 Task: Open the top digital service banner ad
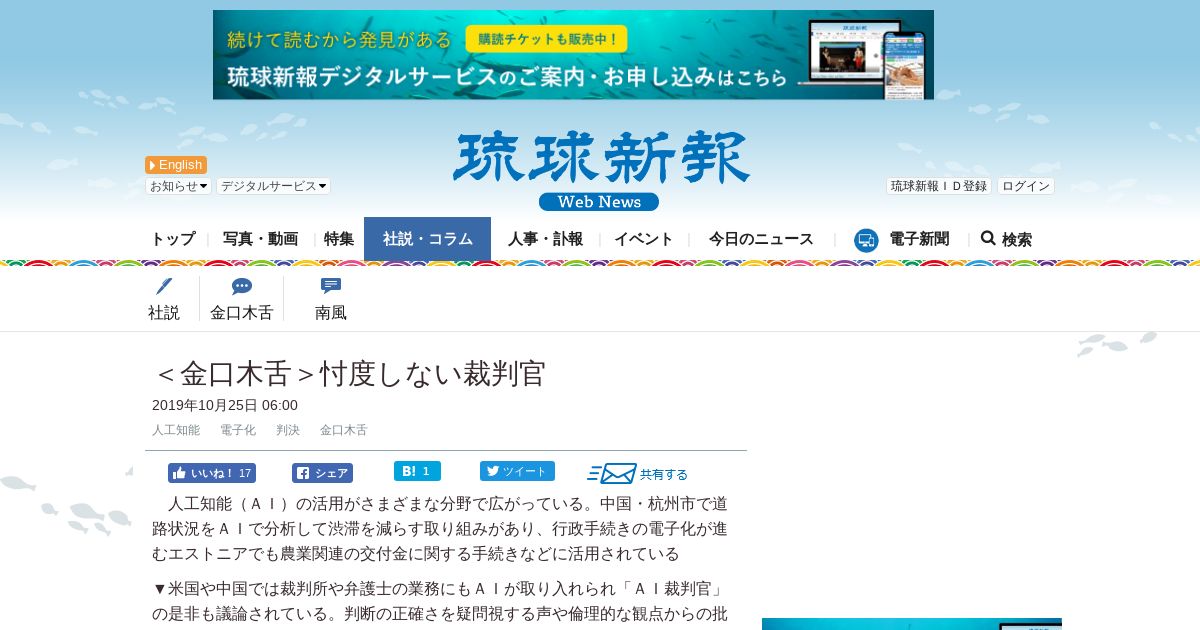(573, 55)
